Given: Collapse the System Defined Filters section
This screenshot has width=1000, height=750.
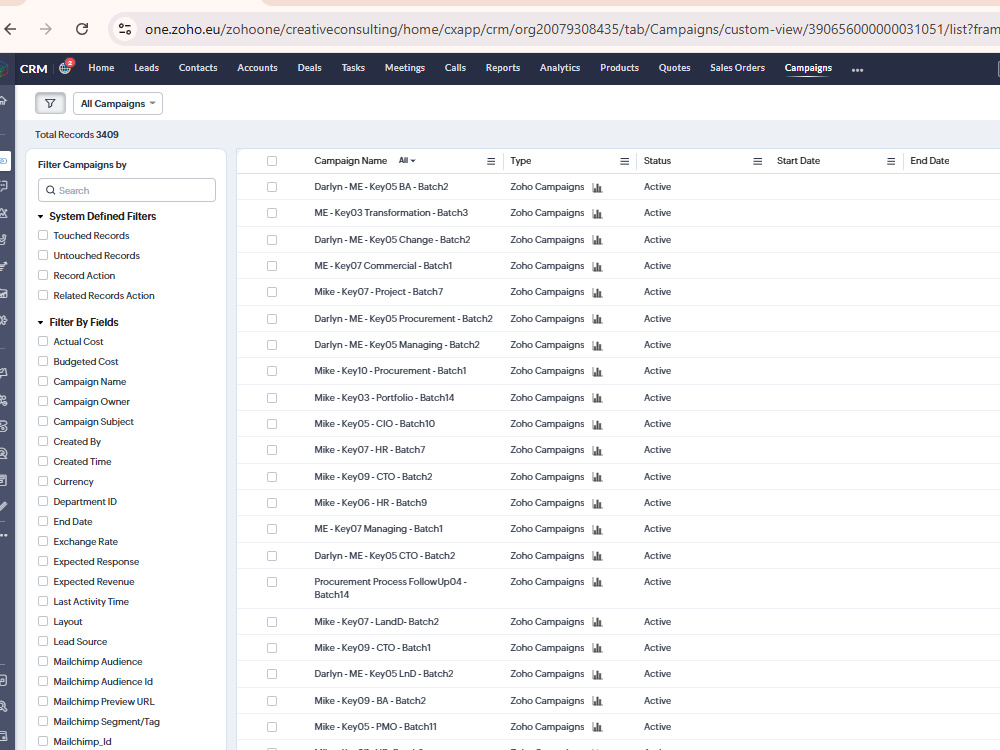Looking at the screenshot, I should coord(40,217).
